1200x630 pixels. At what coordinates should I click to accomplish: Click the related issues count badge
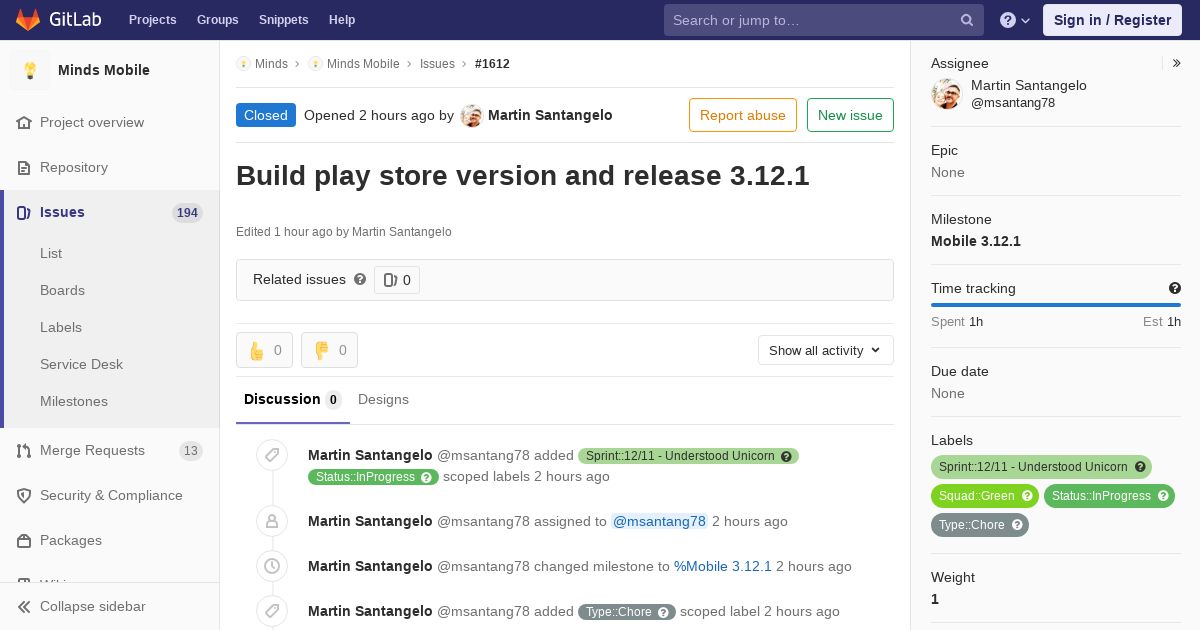(397, 280)
